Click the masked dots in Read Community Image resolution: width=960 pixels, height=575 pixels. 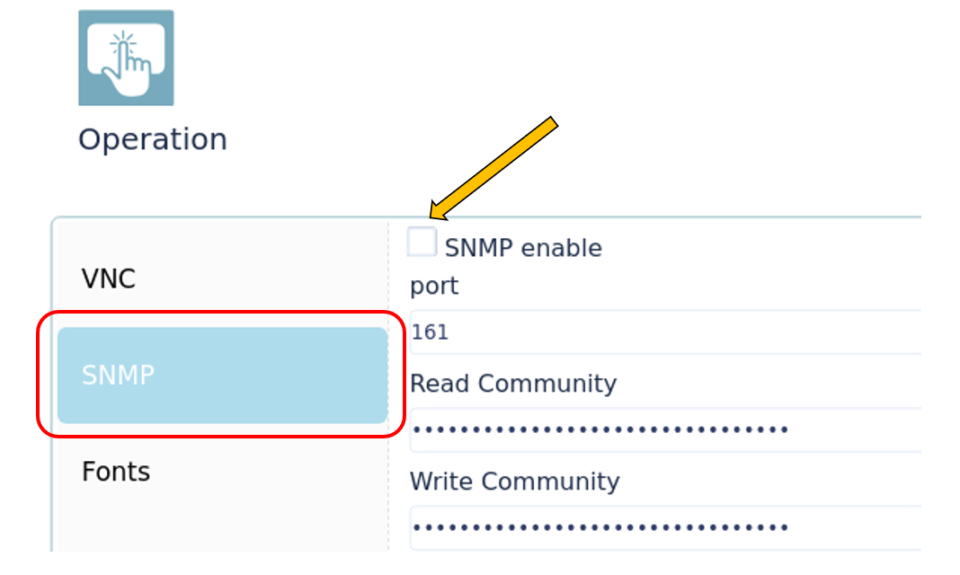601,430
